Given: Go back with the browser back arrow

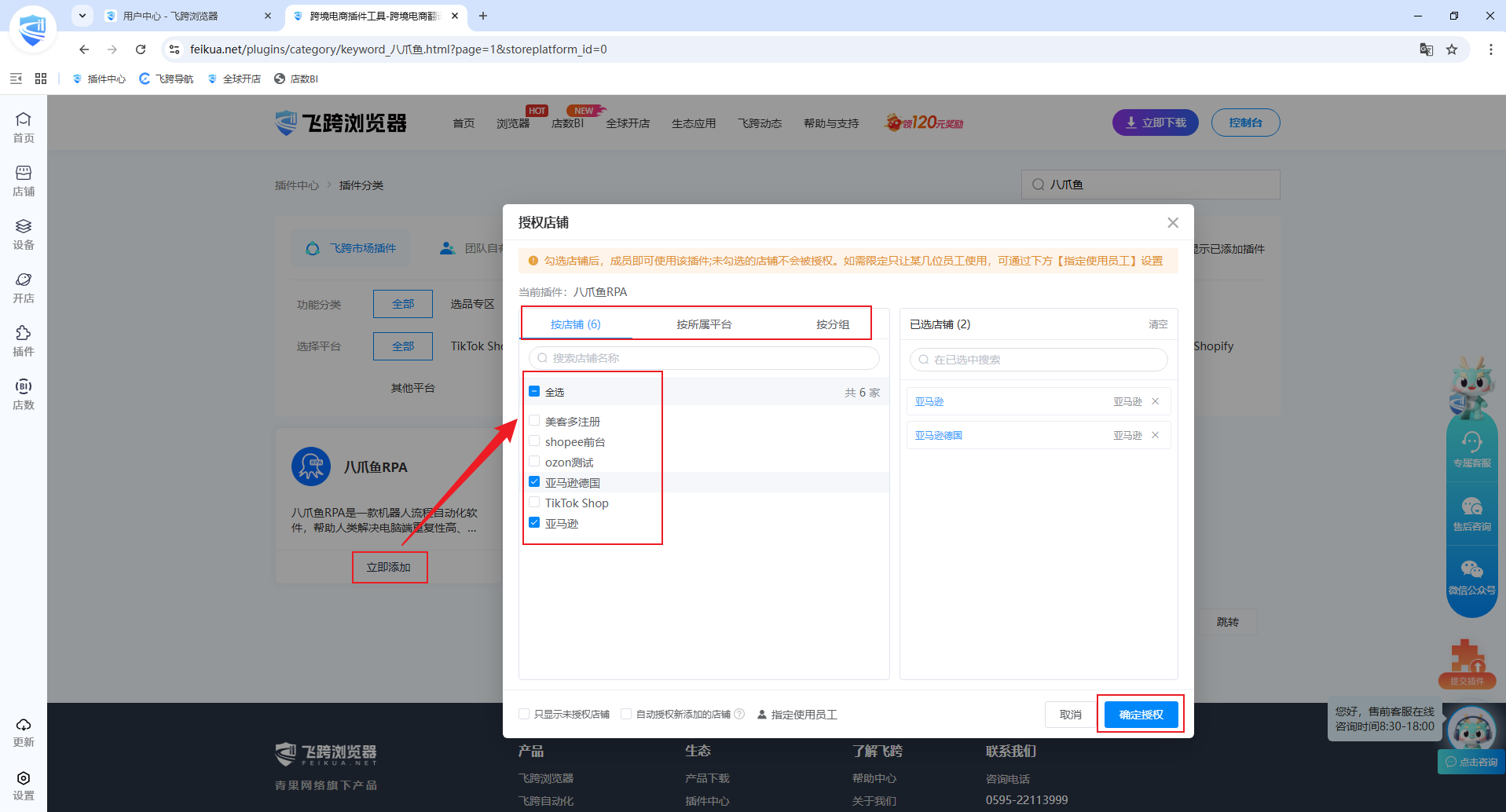Looking at the screenshot, I should coord(84,49).
